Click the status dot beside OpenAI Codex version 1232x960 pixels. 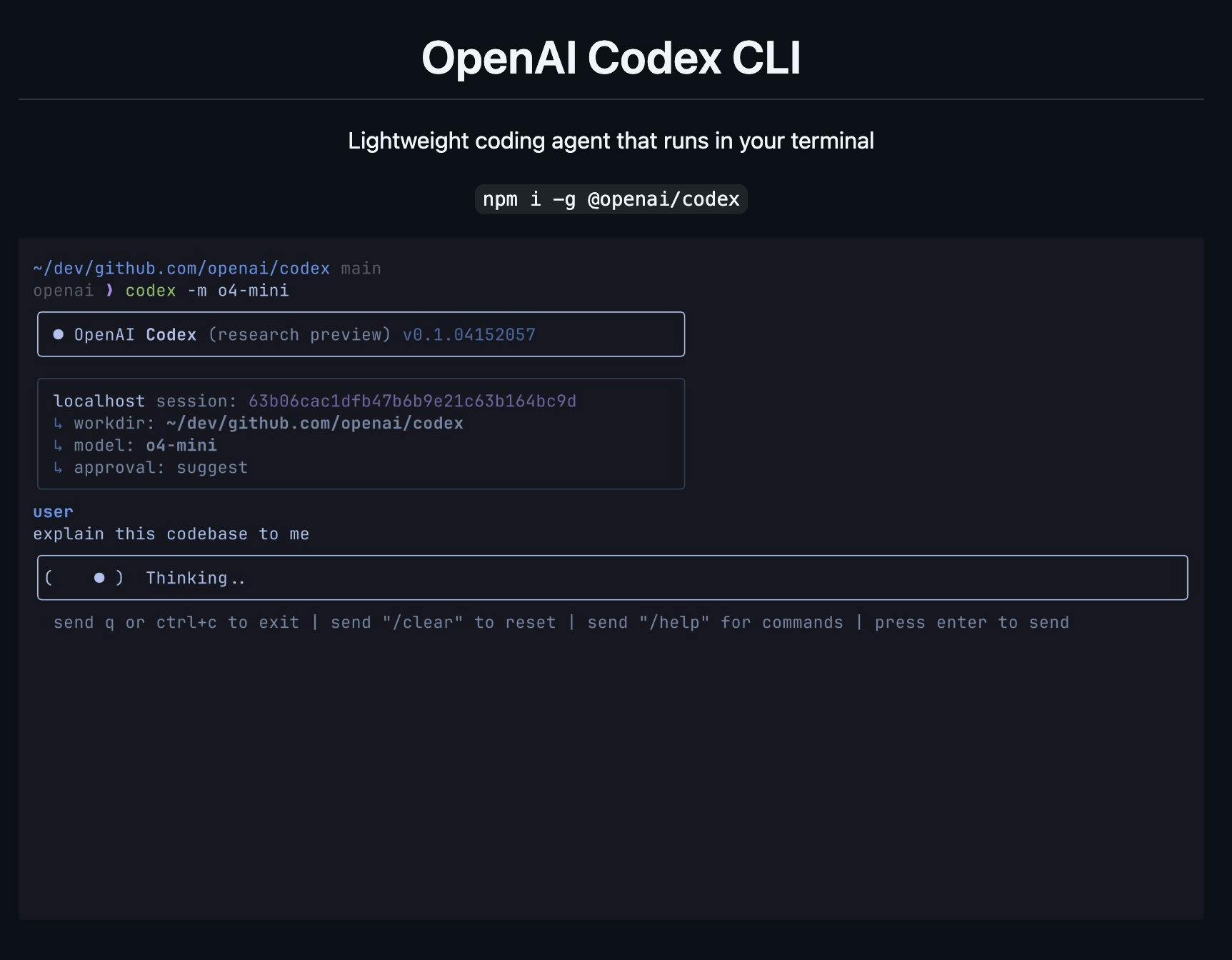click(59, 334)
